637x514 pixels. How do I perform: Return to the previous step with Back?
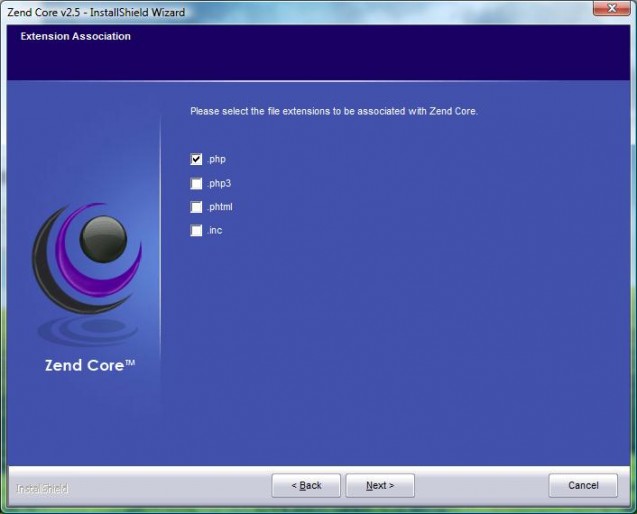(306, 485)
